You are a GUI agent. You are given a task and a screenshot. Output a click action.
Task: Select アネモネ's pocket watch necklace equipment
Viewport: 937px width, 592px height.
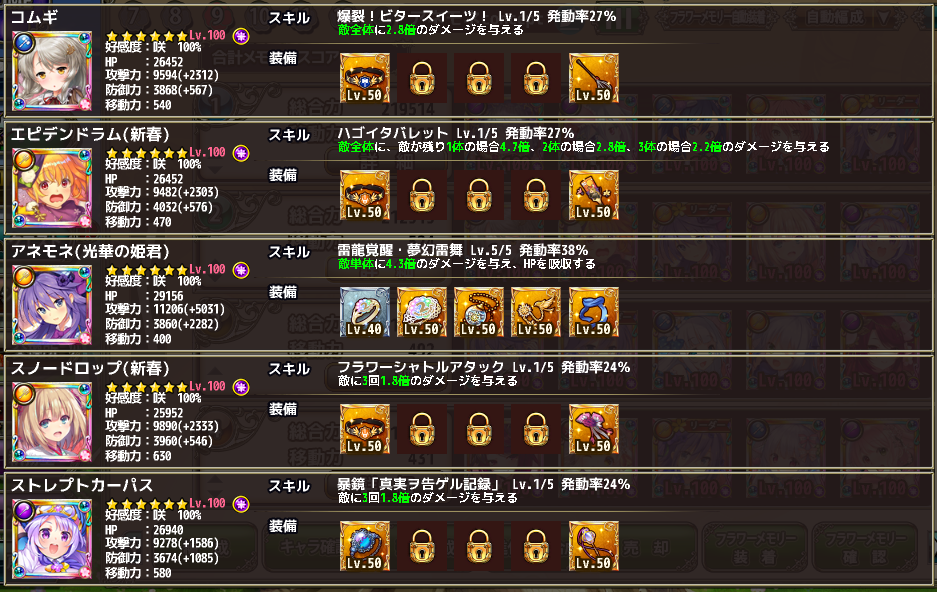(x=479, y=312)
